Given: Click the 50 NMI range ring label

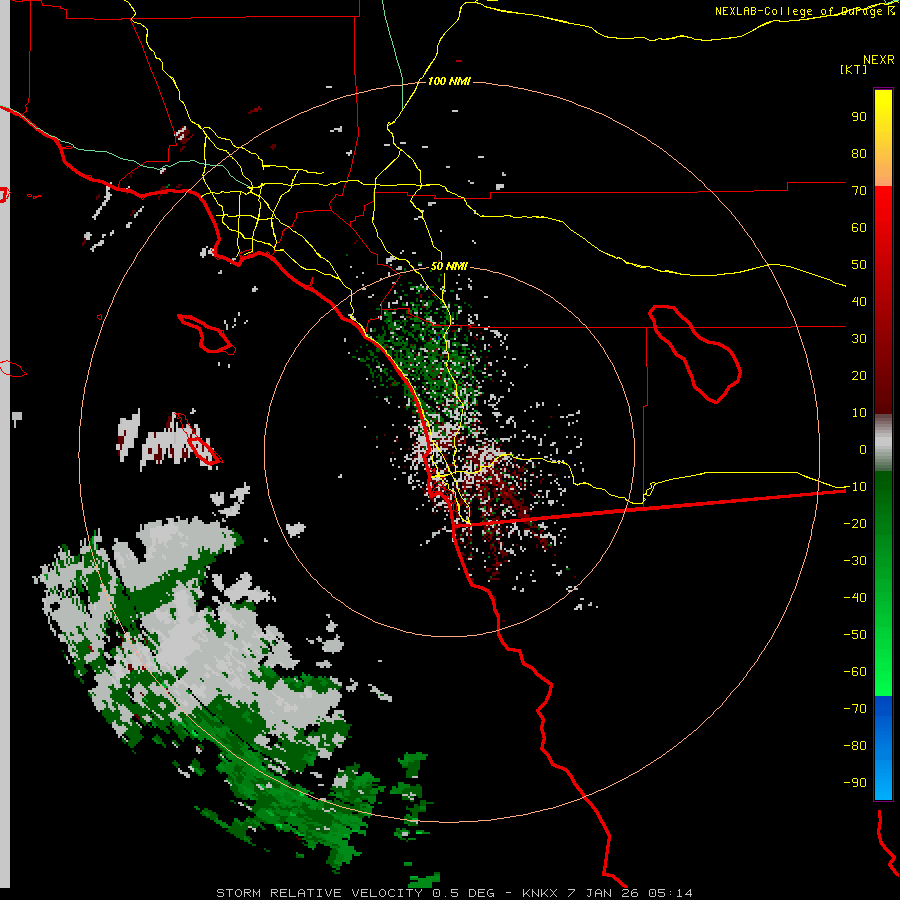Looking at the screenshot, I should pos(449,266).
